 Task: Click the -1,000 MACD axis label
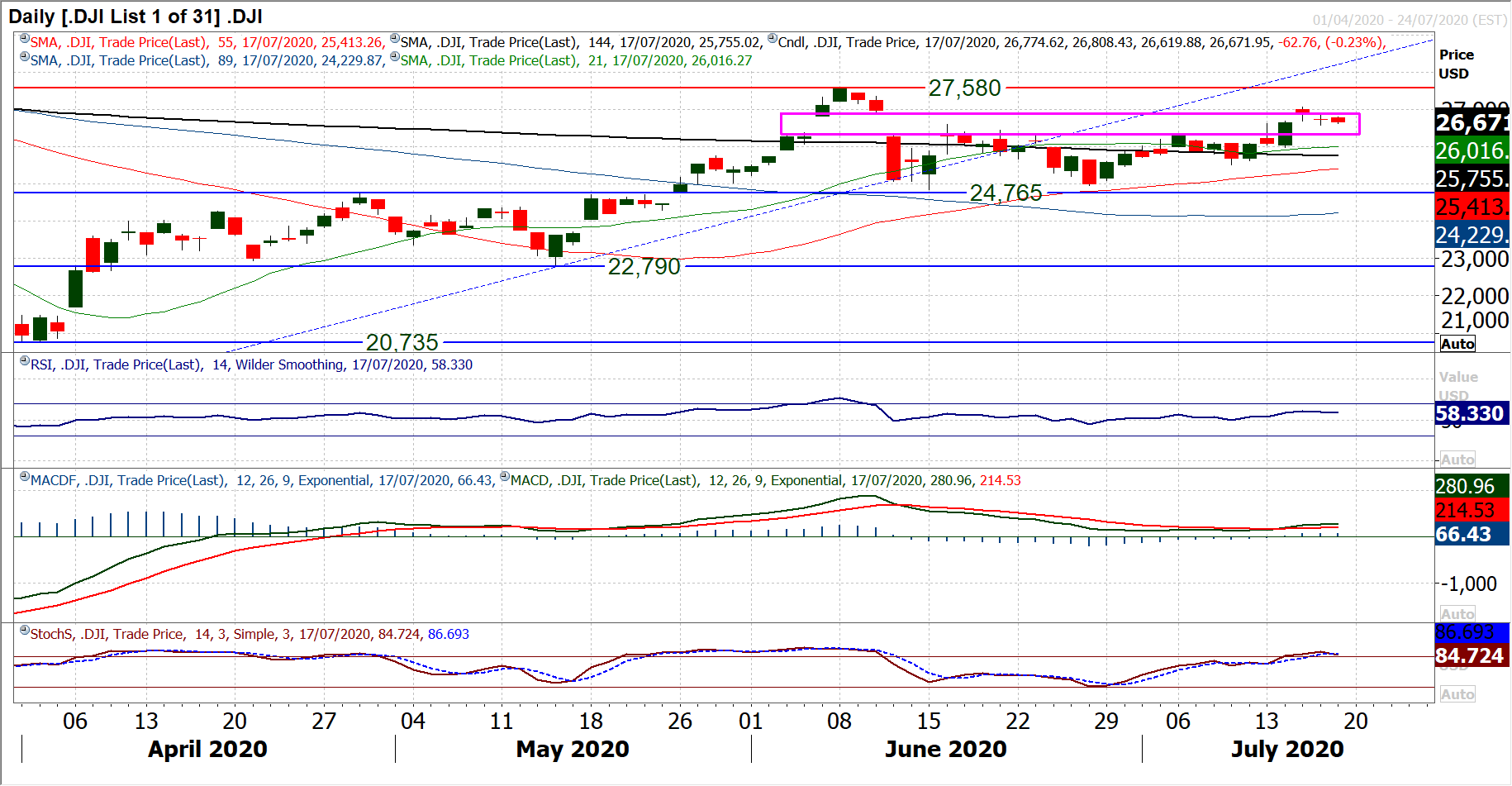(1468, 584)
